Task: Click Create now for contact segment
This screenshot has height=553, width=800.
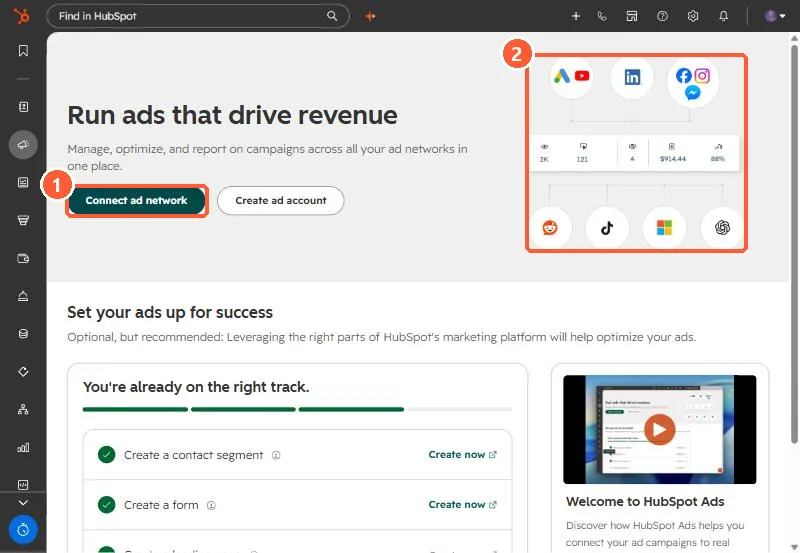Action: [462, 455]
